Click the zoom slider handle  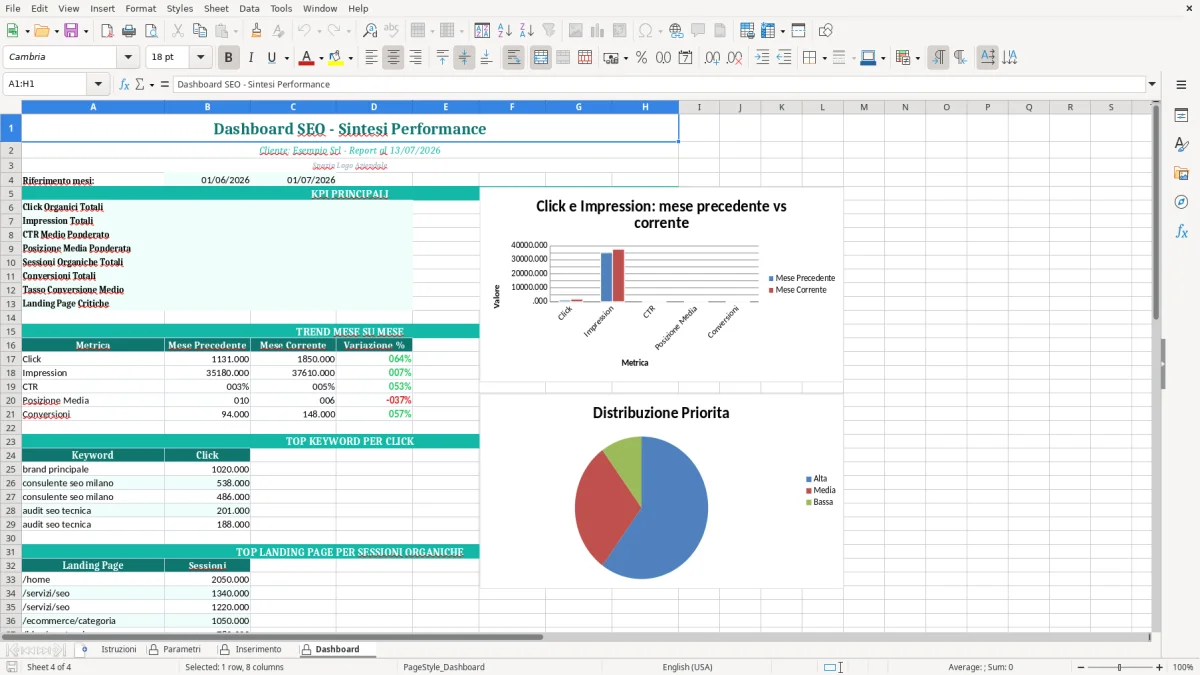(x=1119, y=667)
